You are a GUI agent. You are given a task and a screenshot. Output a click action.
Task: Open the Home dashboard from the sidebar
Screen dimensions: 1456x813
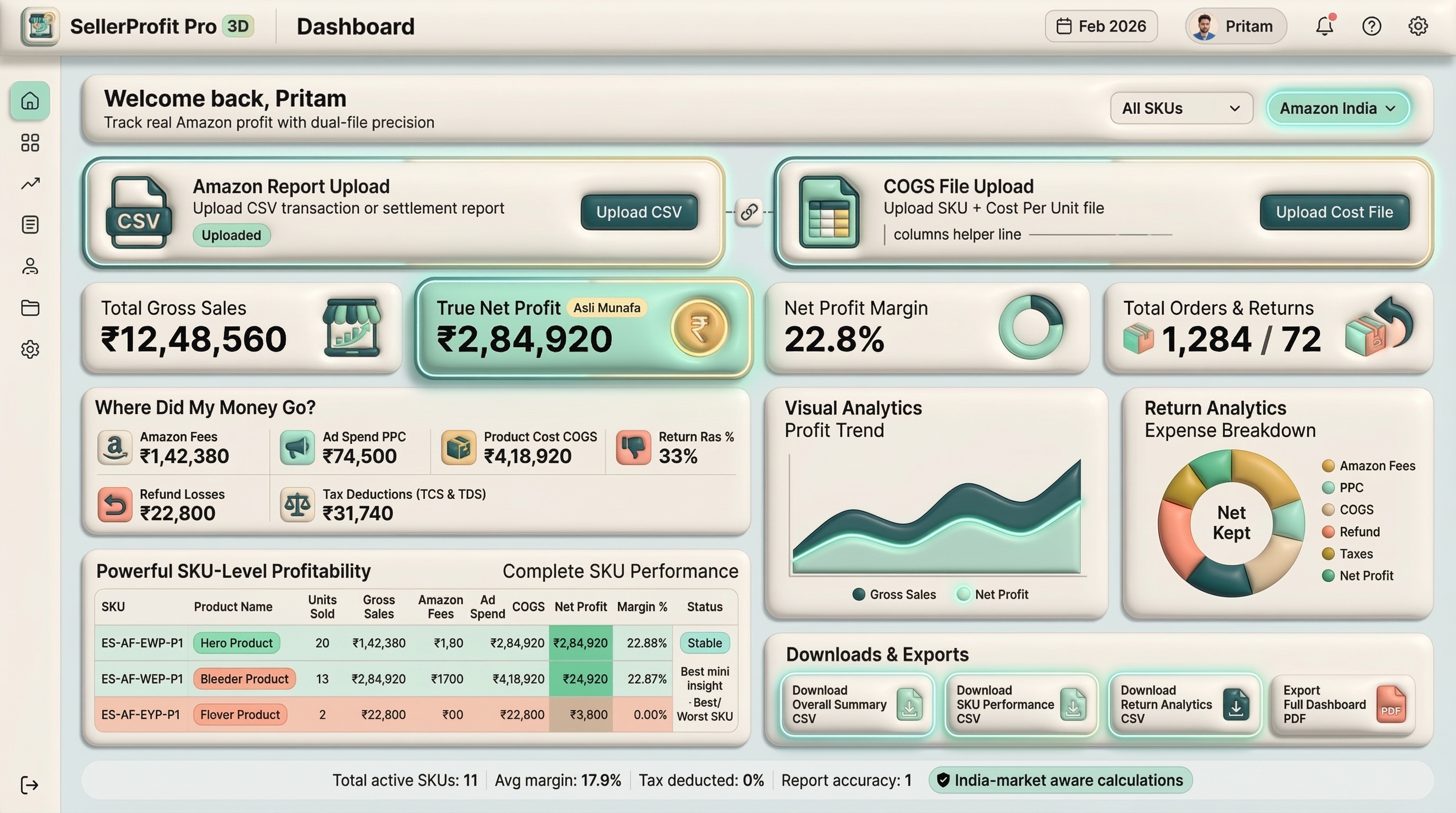coord(30,101)
